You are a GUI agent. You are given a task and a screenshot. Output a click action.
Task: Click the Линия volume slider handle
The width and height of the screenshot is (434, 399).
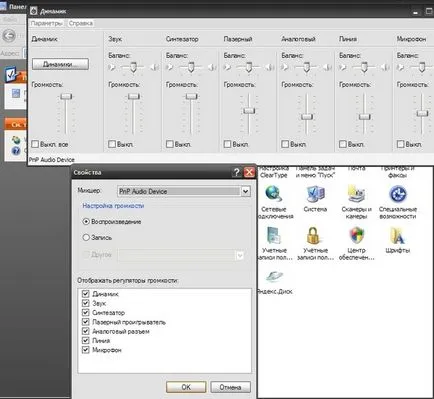(x=364, y=117)
